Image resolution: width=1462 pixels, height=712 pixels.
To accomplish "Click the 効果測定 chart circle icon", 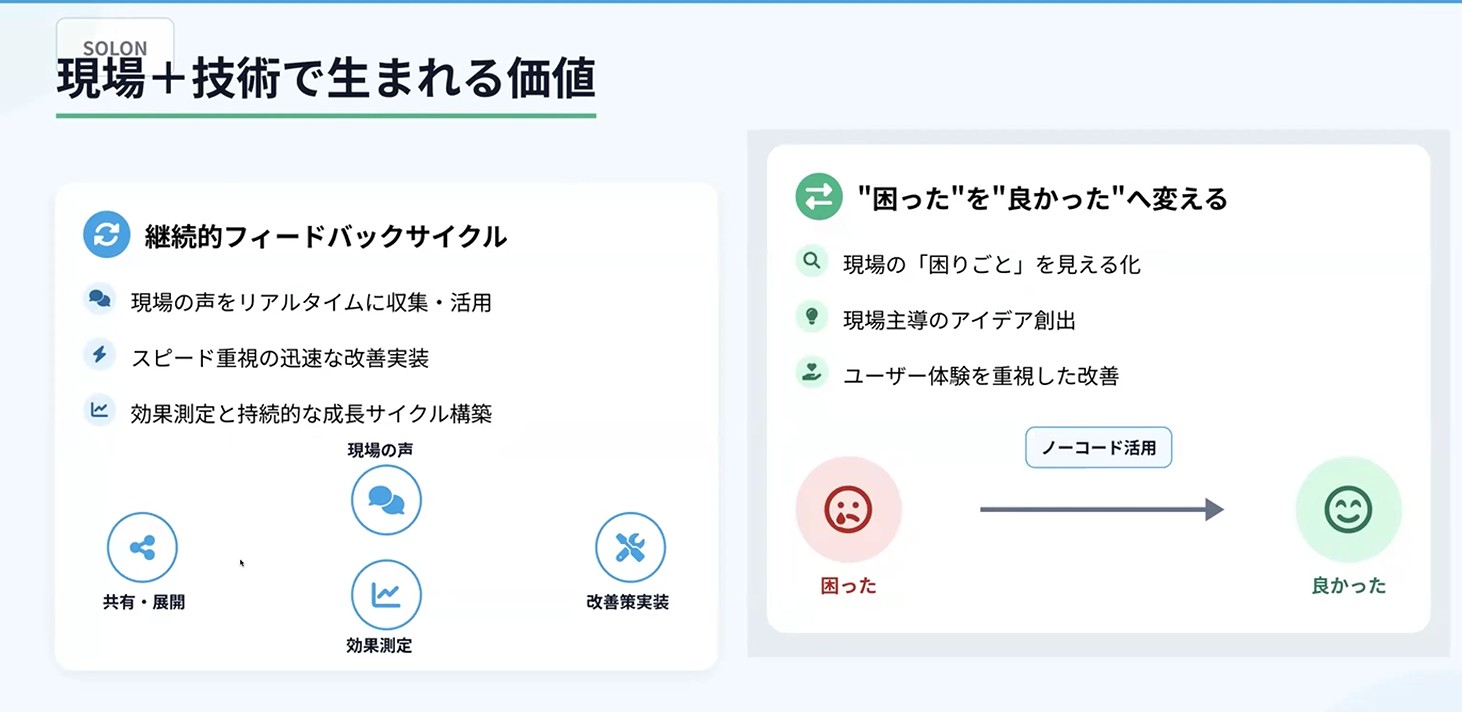I will click(x=386, y=595).
